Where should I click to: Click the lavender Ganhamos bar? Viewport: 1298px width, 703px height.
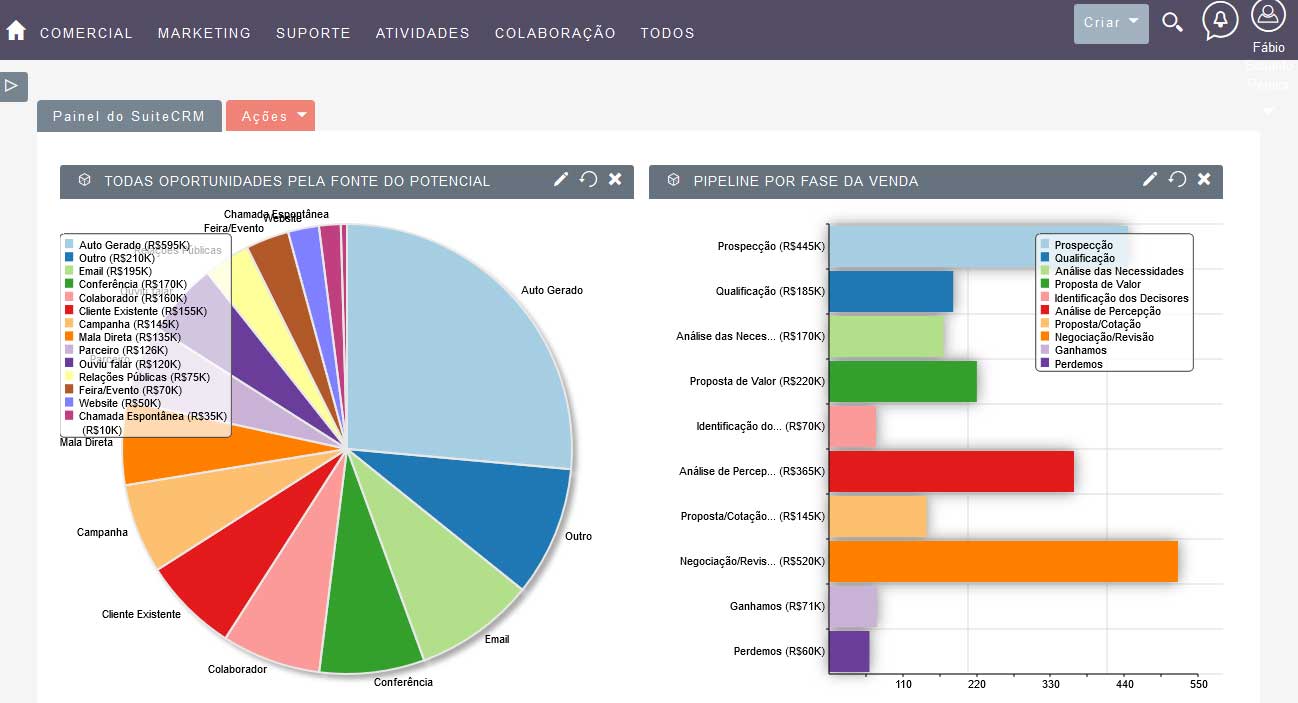point(853,606)
